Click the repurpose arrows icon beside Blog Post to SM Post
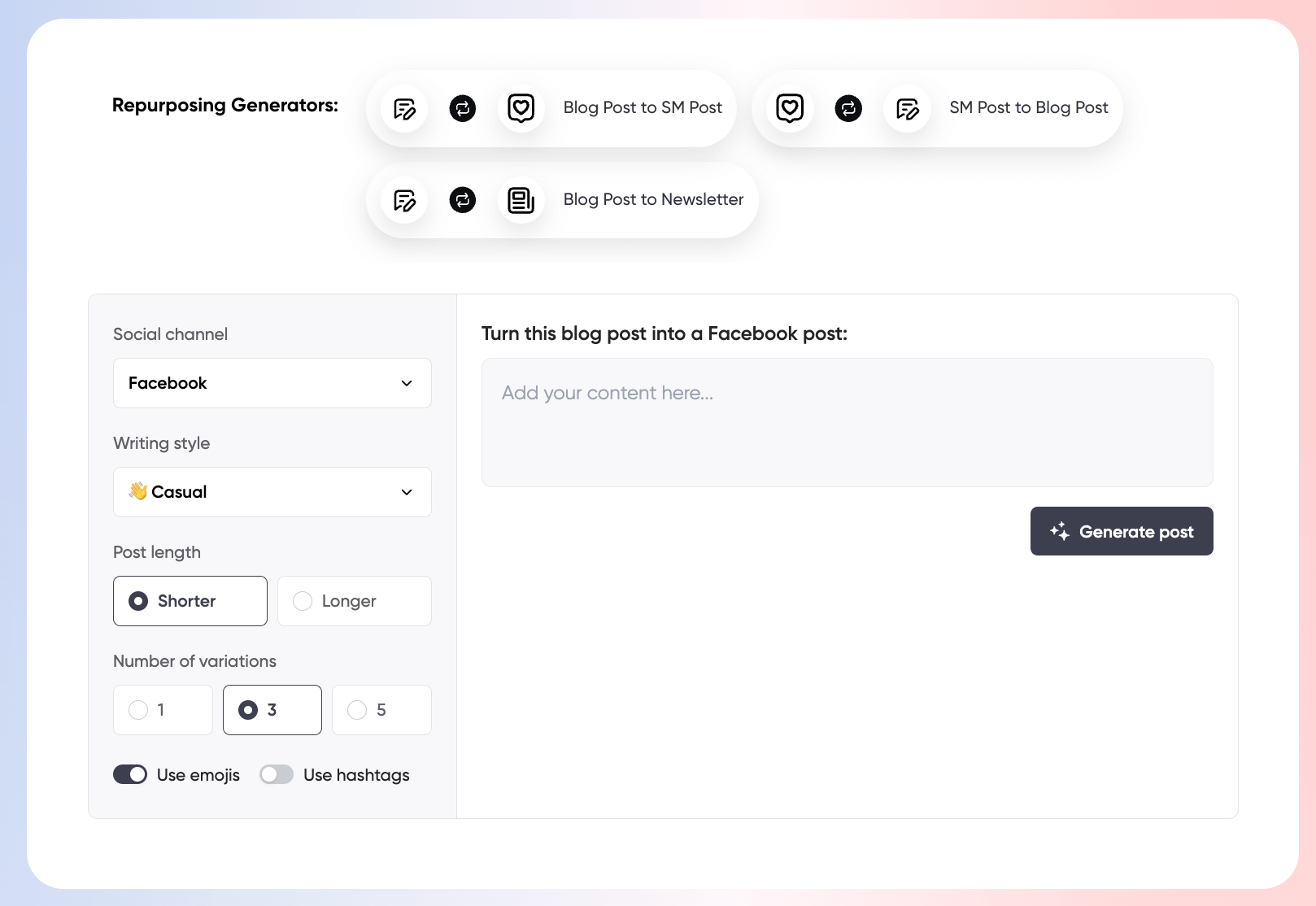This screenshot has height=906, width=1316. (462, 107)
